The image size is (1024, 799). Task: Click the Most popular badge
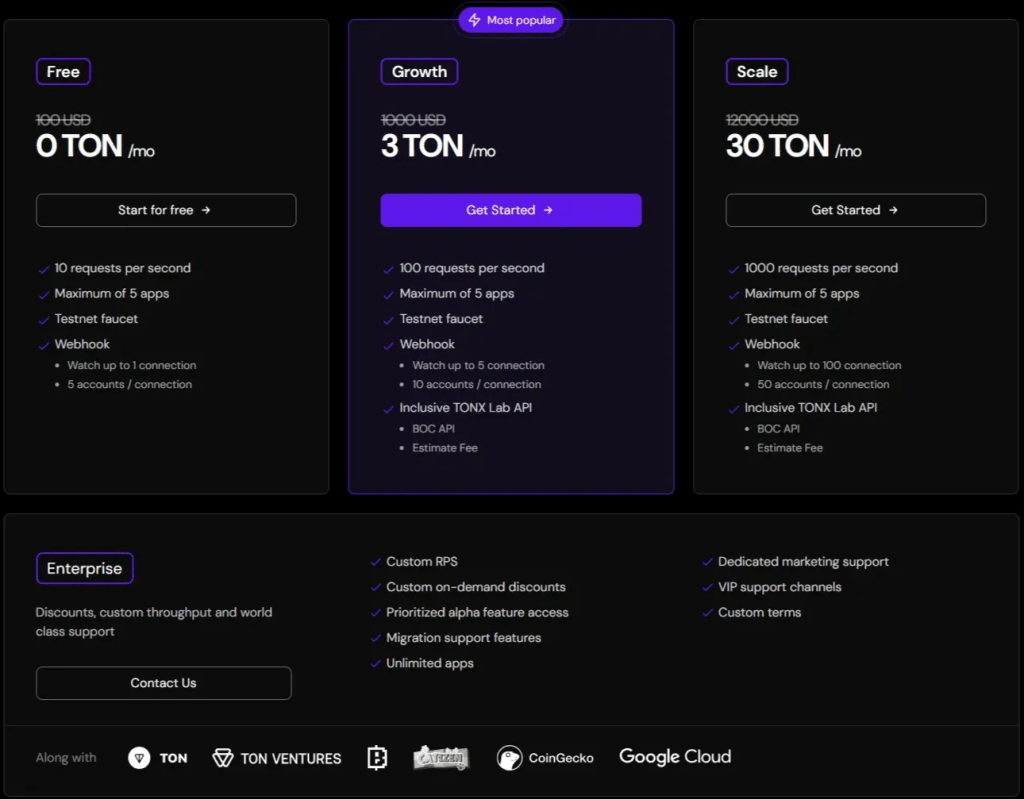click(x=511, y=20)
